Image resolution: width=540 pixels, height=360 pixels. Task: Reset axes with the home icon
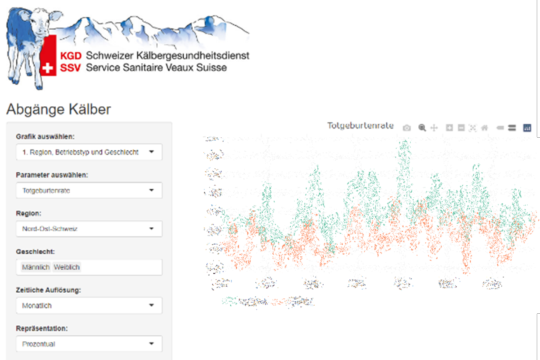click(x=485, y=128)
